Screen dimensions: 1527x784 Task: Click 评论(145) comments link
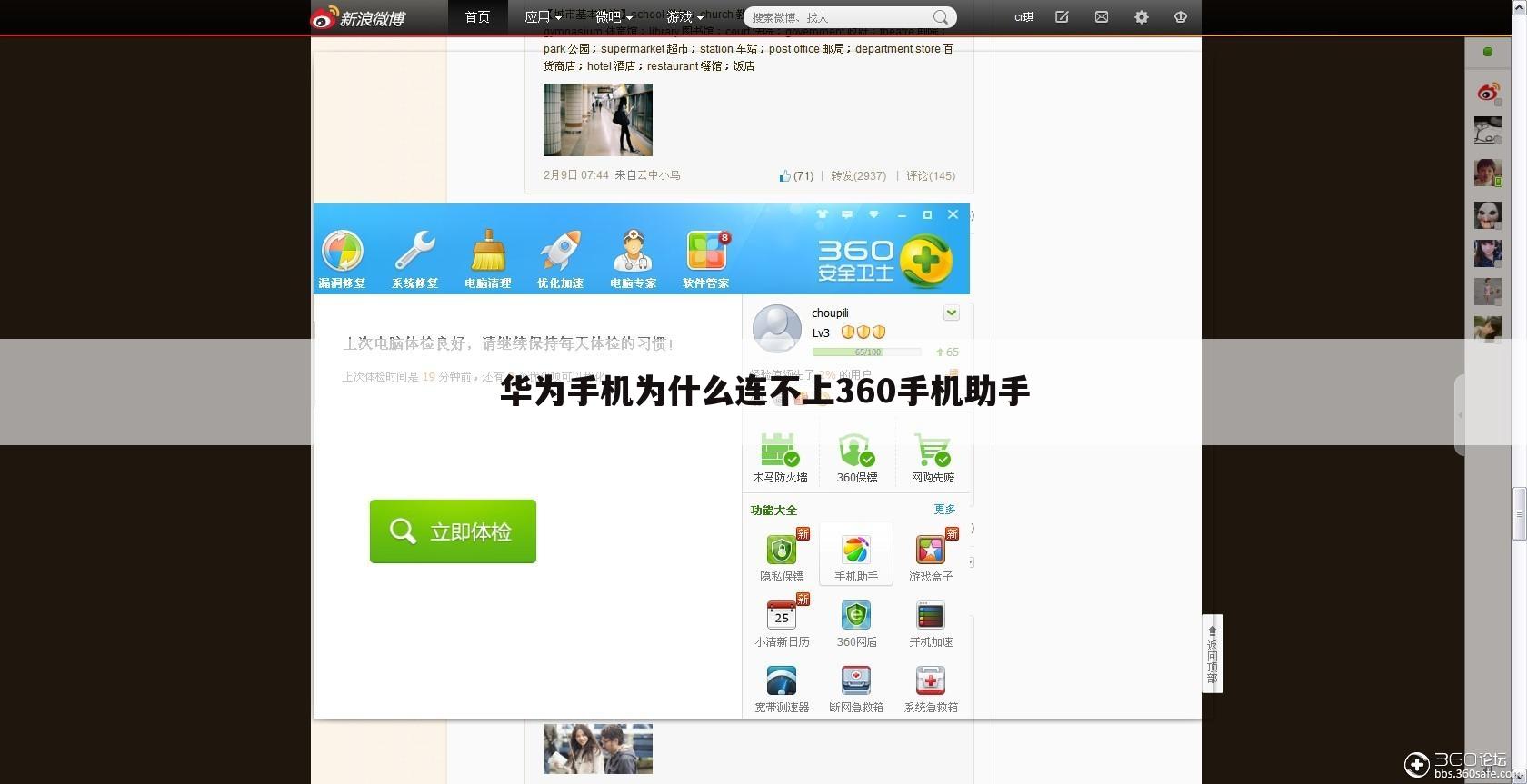pyautogui.click(x=931, y=176)
